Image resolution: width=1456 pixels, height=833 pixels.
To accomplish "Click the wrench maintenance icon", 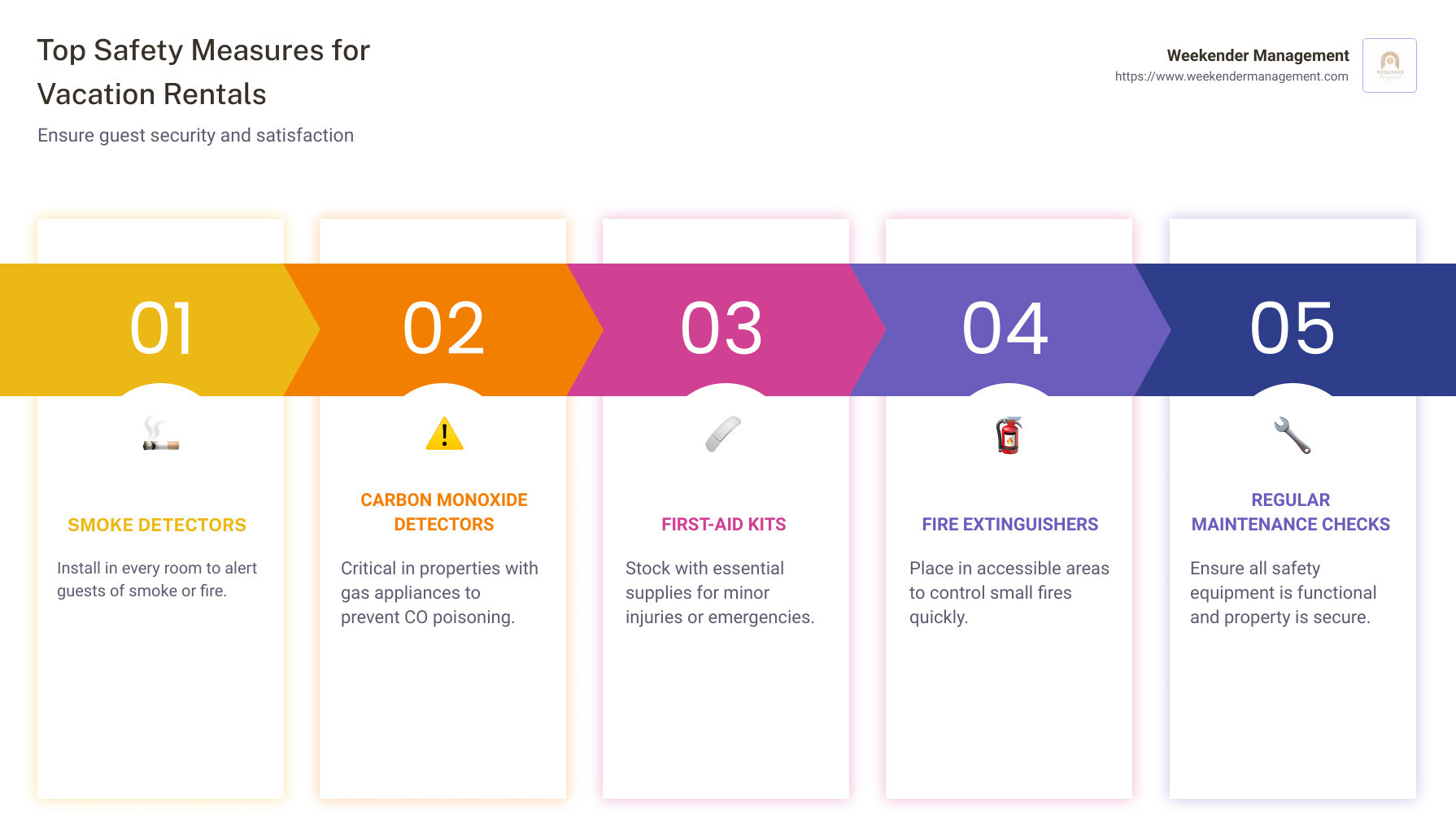I will (1292, 435).
